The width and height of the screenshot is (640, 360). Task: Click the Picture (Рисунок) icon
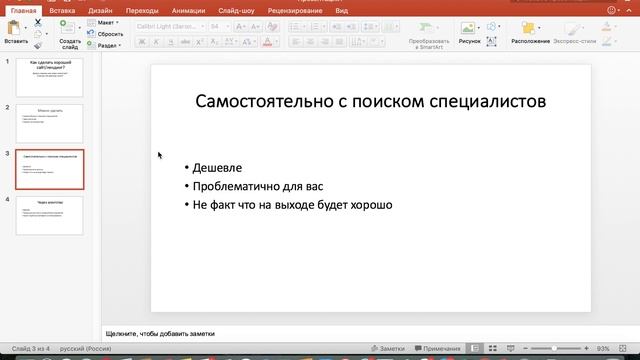(x=467, y=28)
